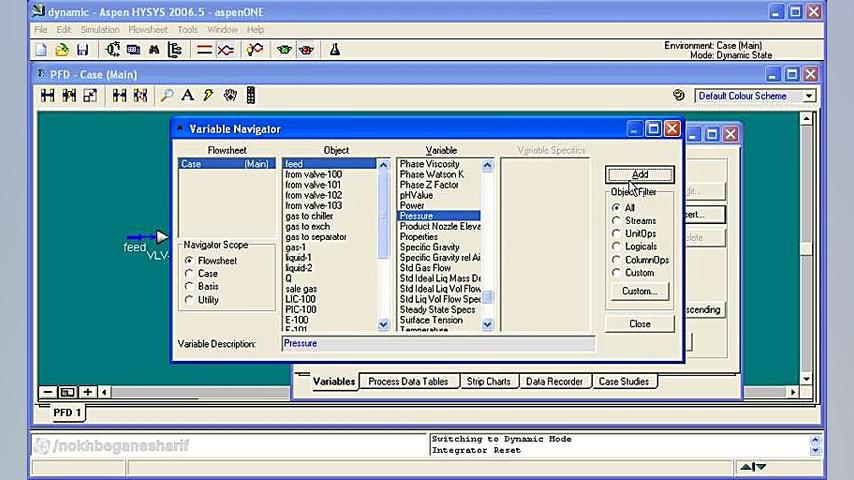854x480 pixels.
Task: Click the New Case icon in main toolbar
Action: [41, 49]
